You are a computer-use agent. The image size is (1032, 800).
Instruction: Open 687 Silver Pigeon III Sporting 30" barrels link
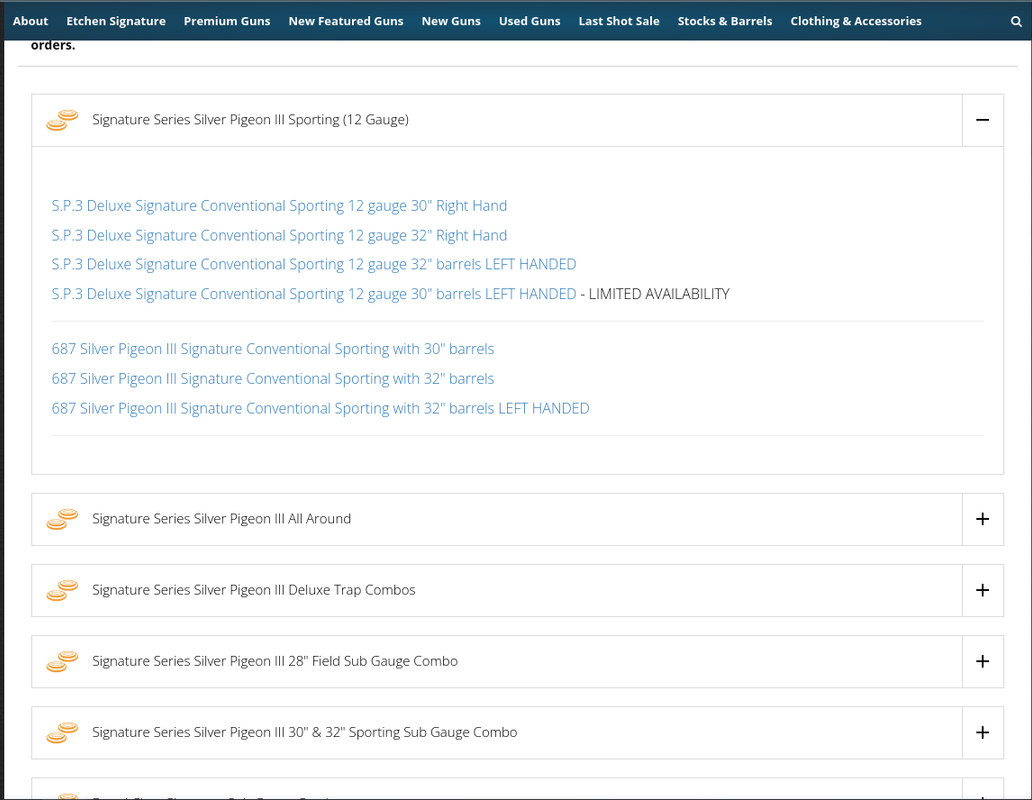click(272, 349)
